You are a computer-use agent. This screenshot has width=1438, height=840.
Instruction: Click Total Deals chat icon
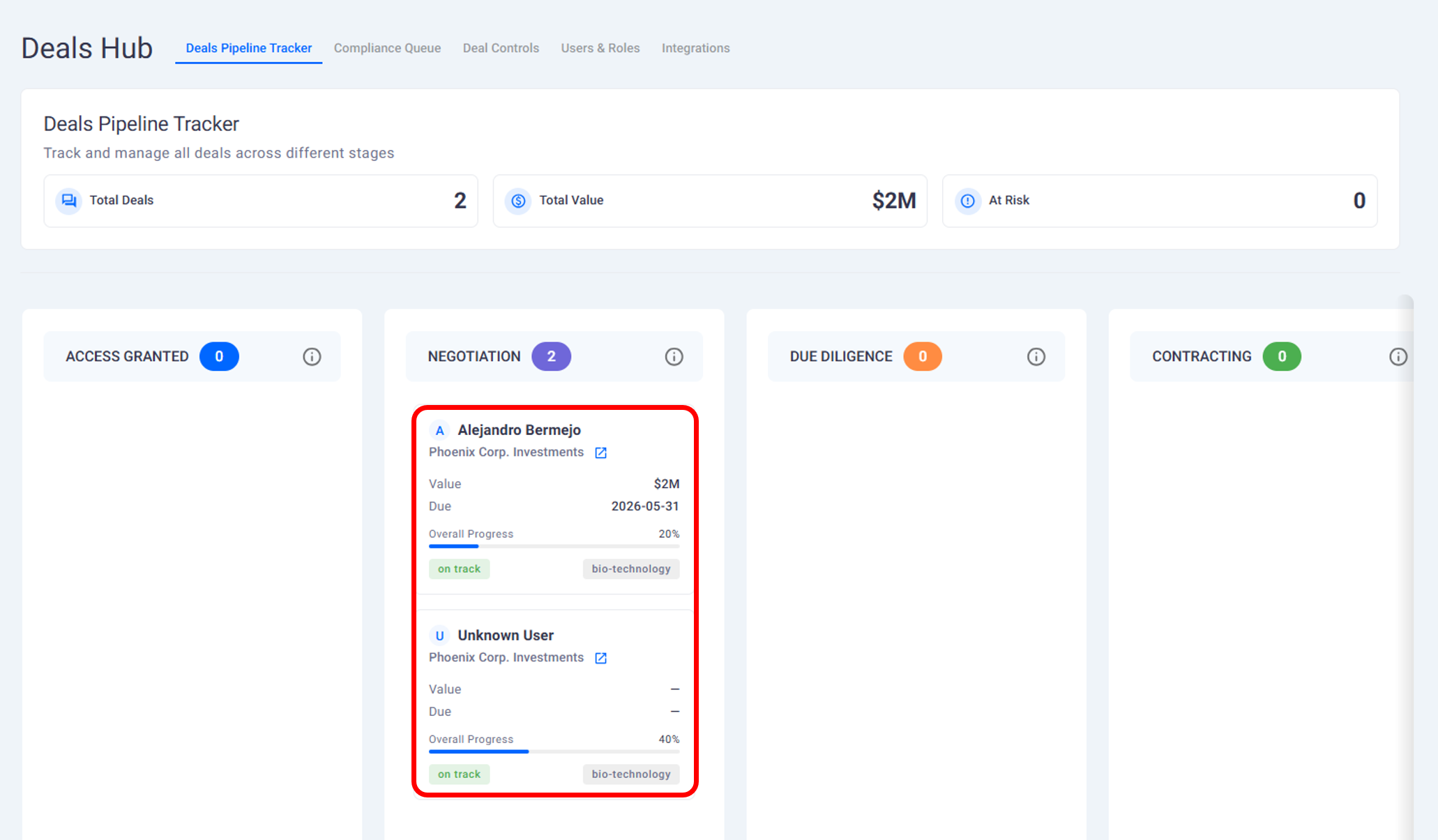pyautogui.click(x=68, y=201)
